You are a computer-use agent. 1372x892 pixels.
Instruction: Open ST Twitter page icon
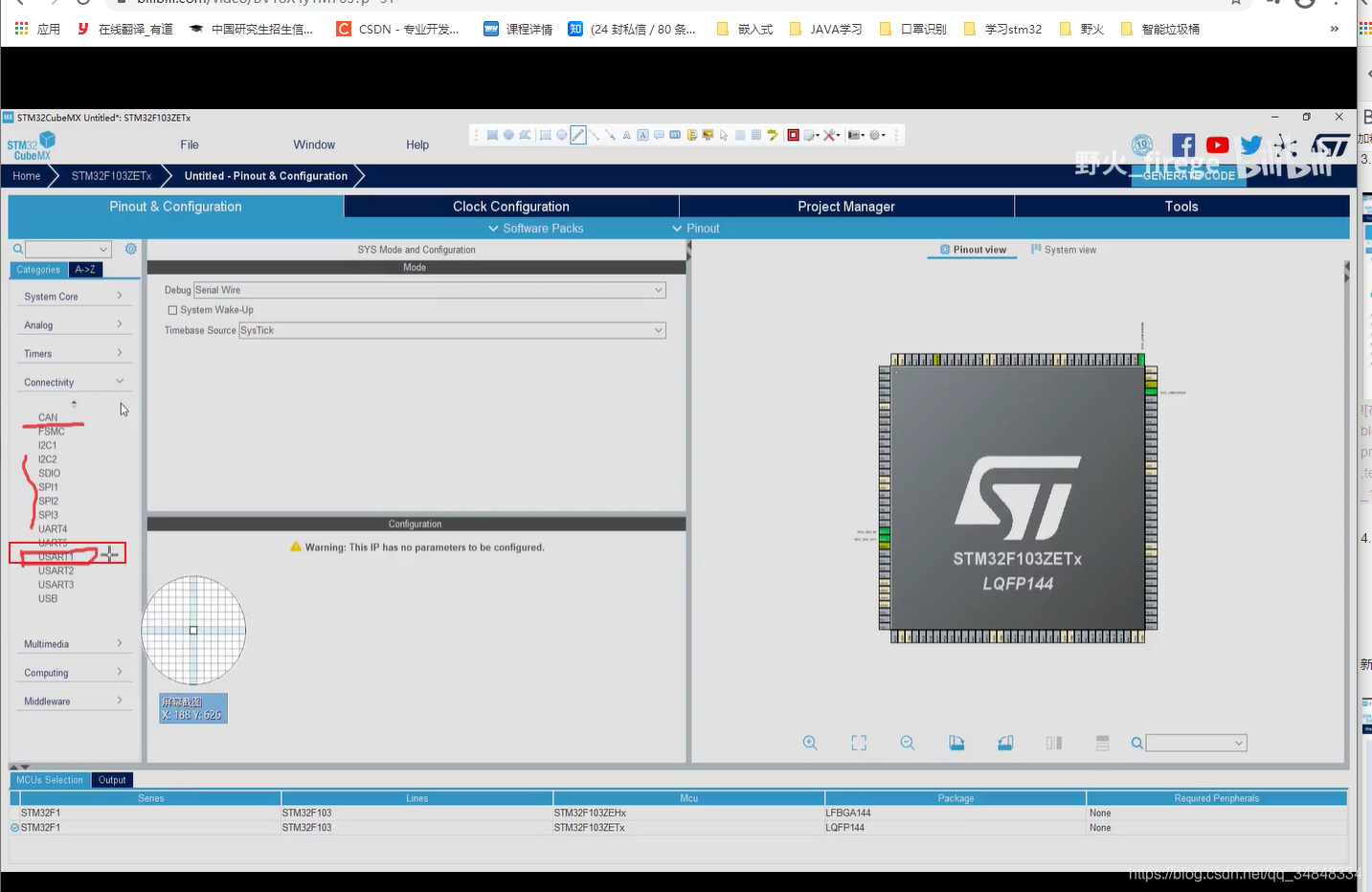(x=1250, y=145)
